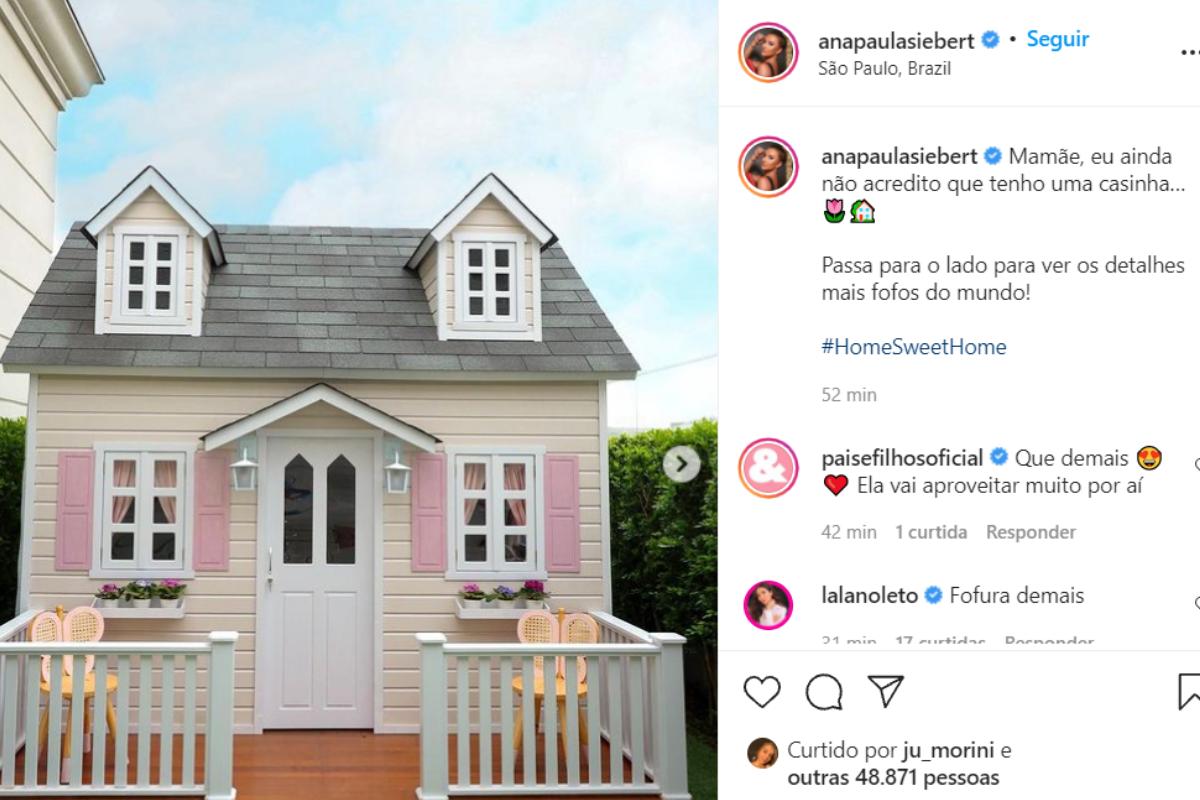View outras 48.871 pessoas who liked

pyautogui.click(x=893, y=777)
